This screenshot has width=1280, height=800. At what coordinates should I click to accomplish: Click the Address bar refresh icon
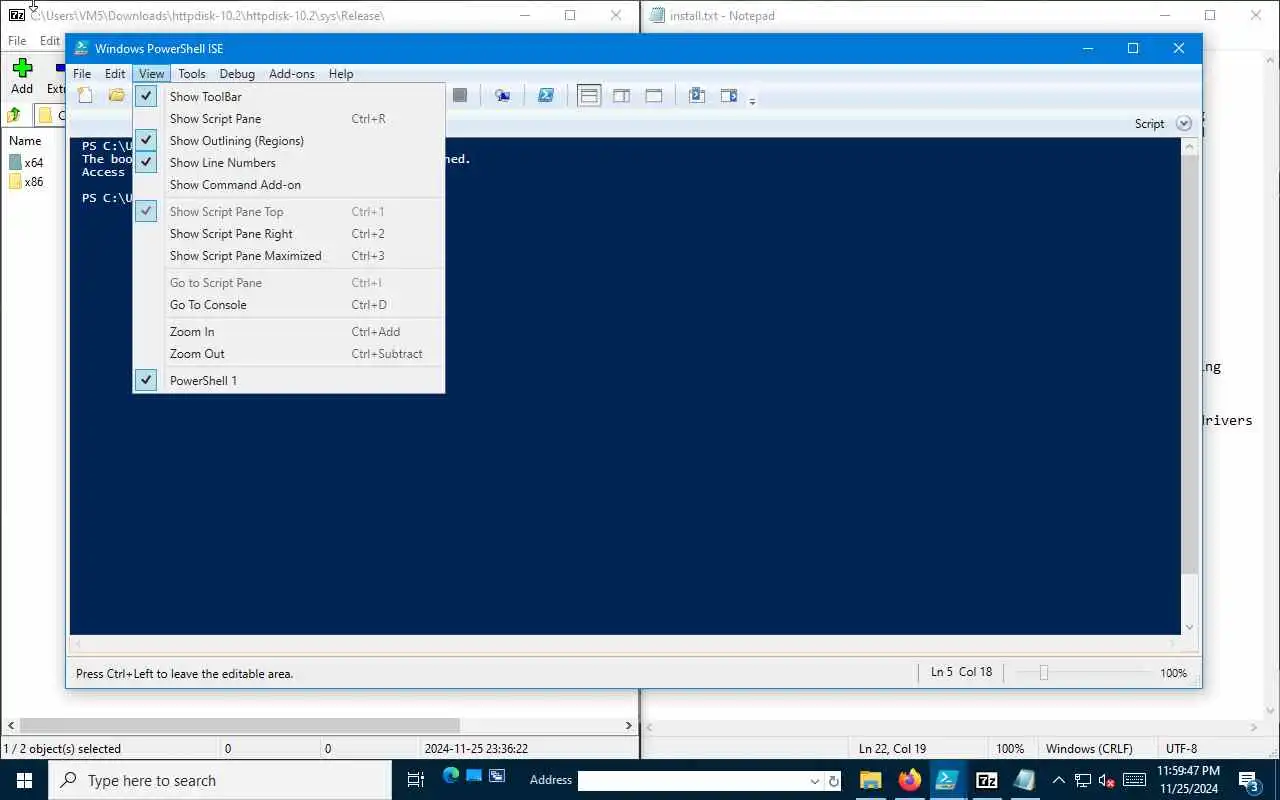coord(833,781)
